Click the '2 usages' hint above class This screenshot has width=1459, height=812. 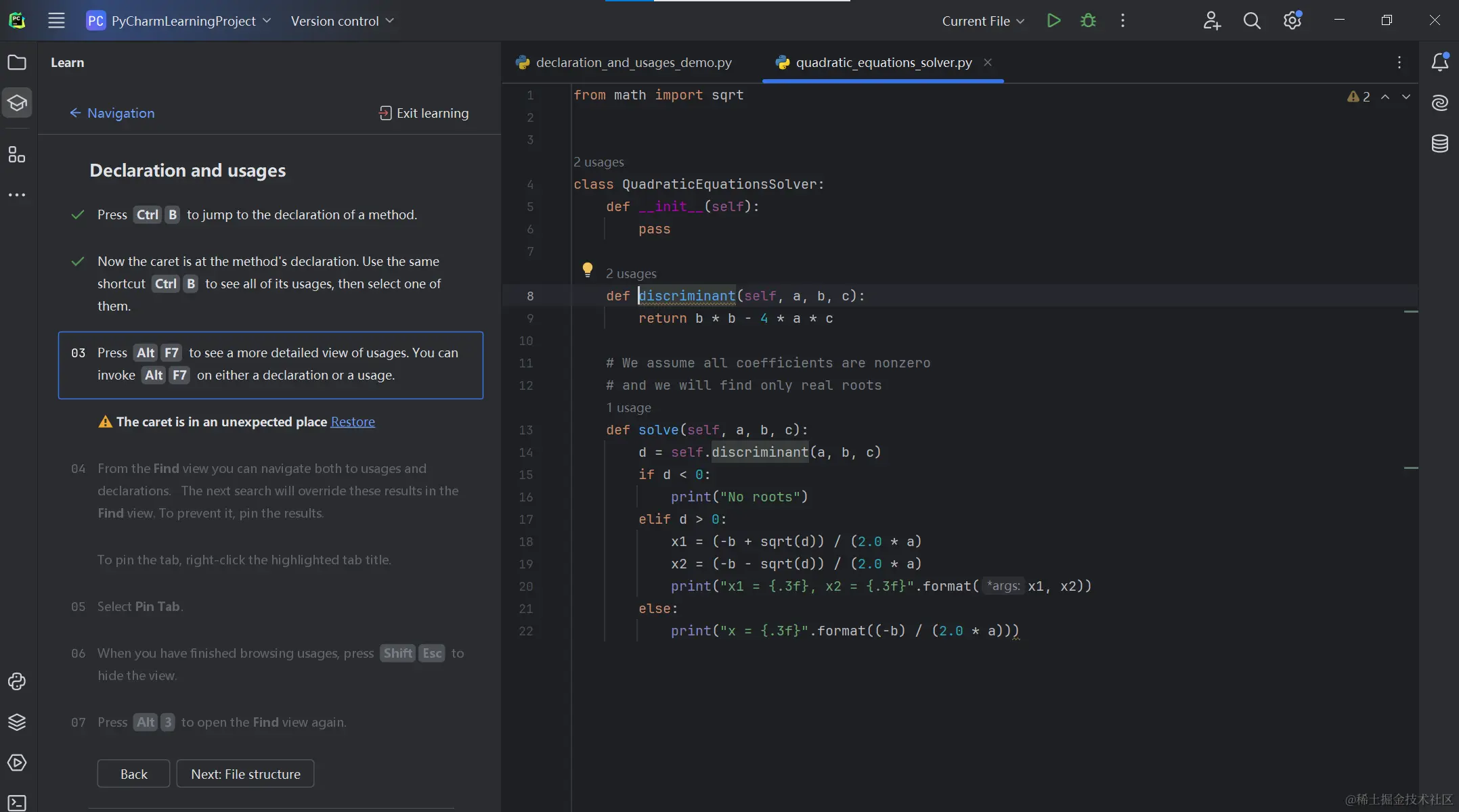point(598,162)
